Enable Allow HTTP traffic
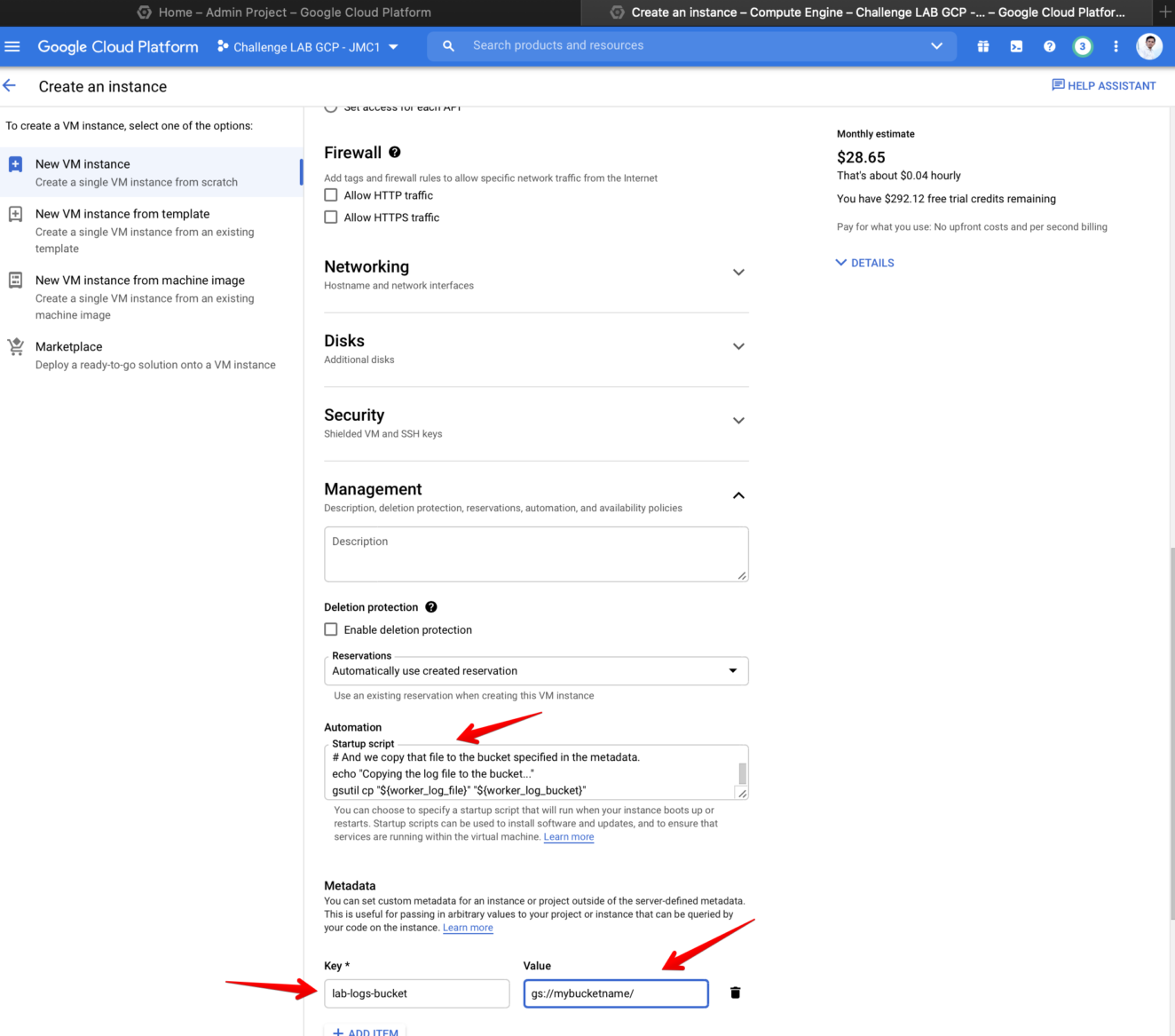 point(331,195)
